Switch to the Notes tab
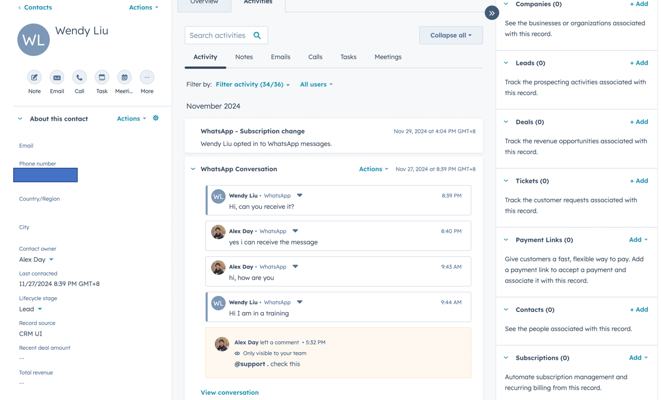This screenshot has height=400, width=661. click(244, 57)
